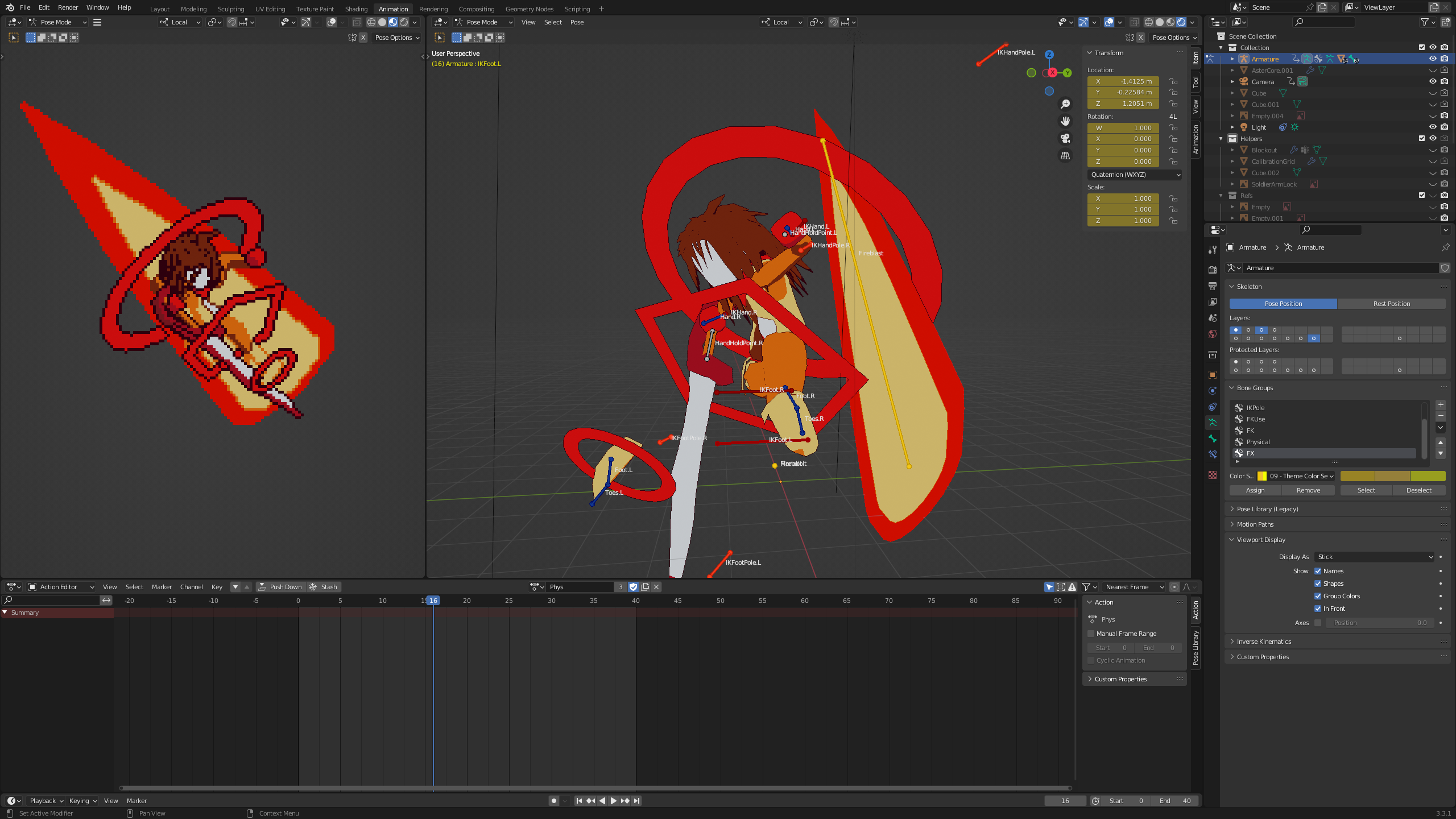
Task: Click the Rest Position button
Action: [1391, 304]
